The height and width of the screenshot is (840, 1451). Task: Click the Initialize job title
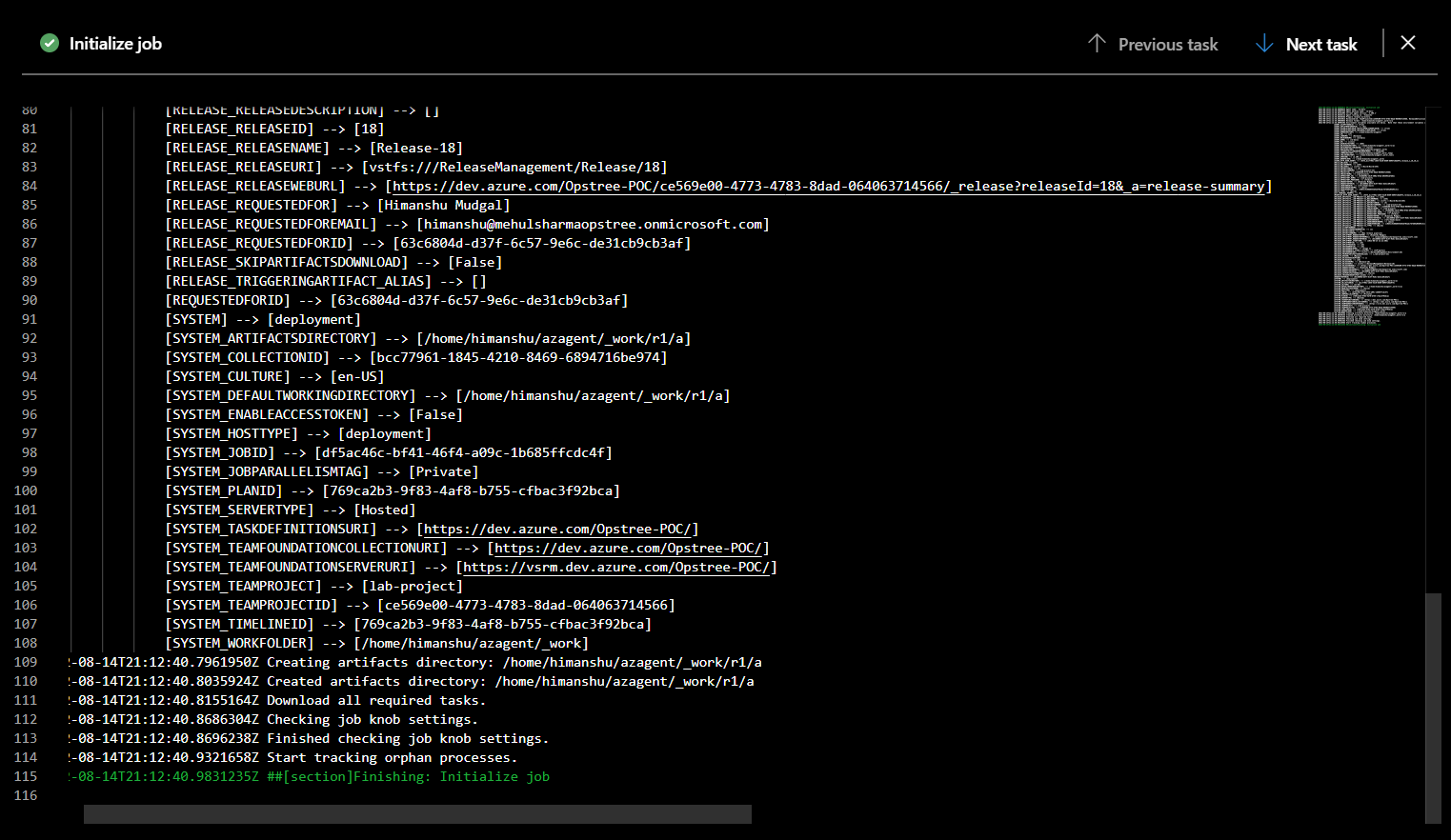115,44
